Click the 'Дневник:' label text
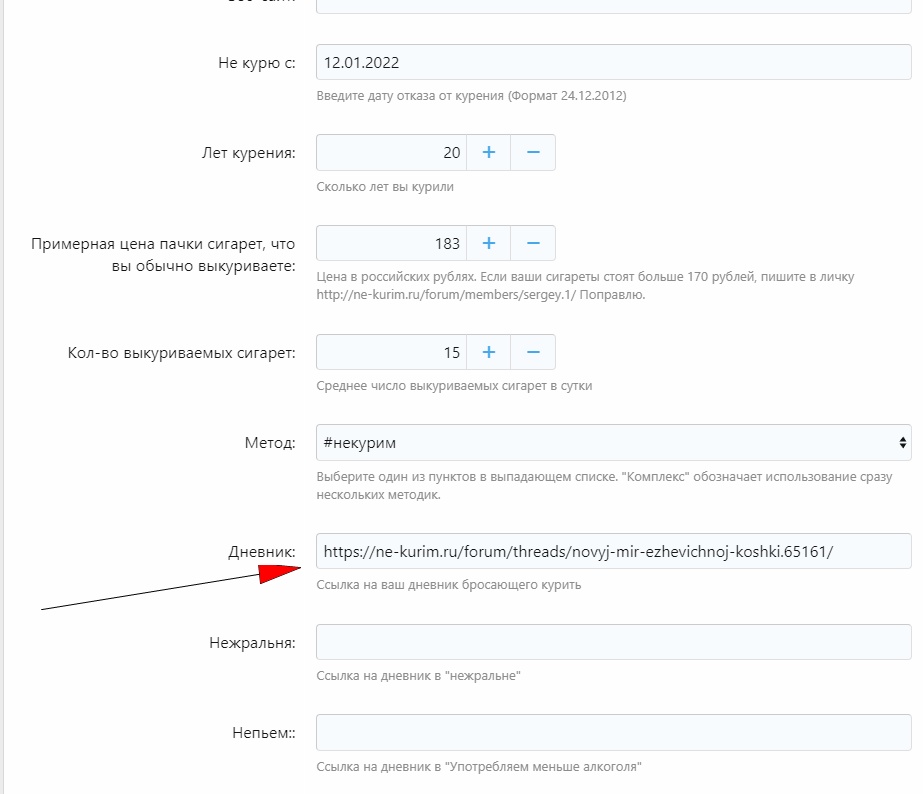 point(262,552)
